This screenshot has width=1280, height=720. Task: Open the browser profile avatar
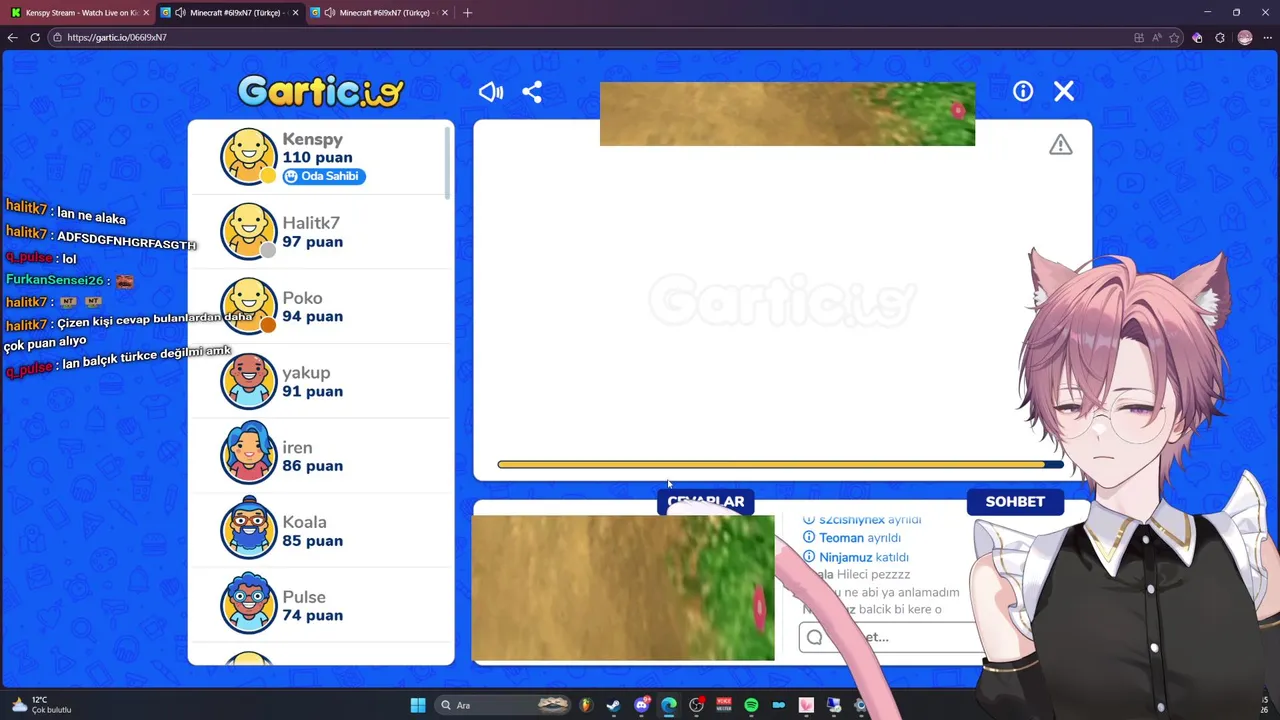(1245, 37)
